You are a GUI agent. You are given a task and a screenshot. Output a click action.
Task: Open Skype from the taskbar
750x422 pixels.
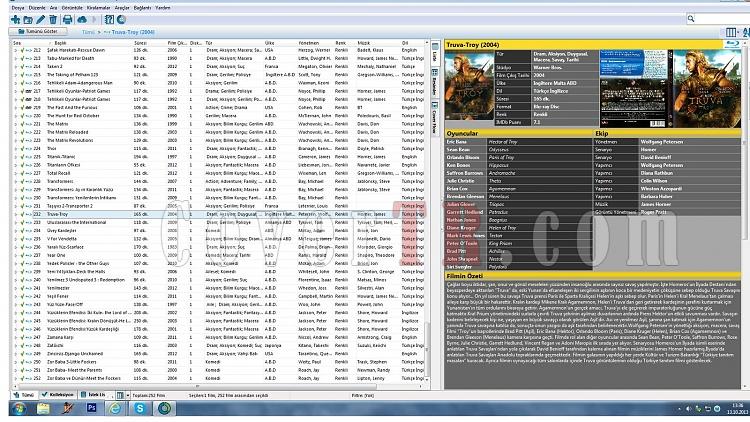pos(140,409)
